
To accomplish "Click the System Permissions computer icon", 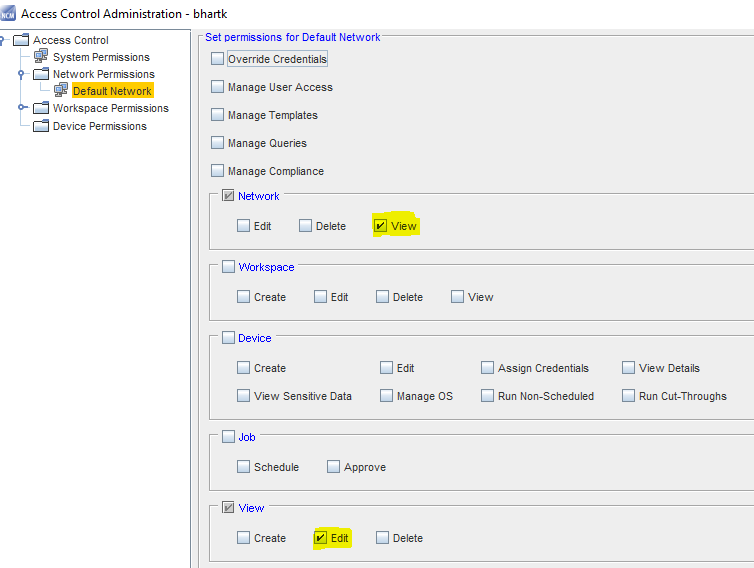I will point(41,57).
